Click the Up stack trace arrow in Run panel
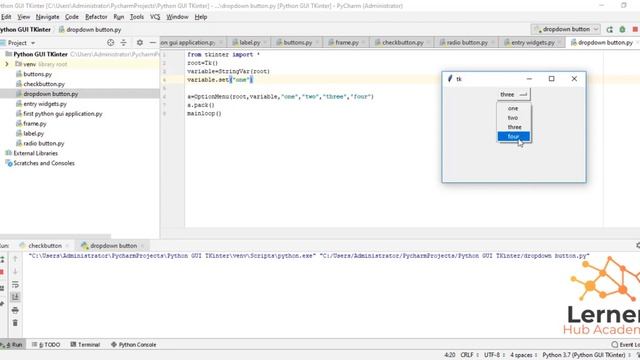This screenshot has width=640, height=360. [15, 259]
